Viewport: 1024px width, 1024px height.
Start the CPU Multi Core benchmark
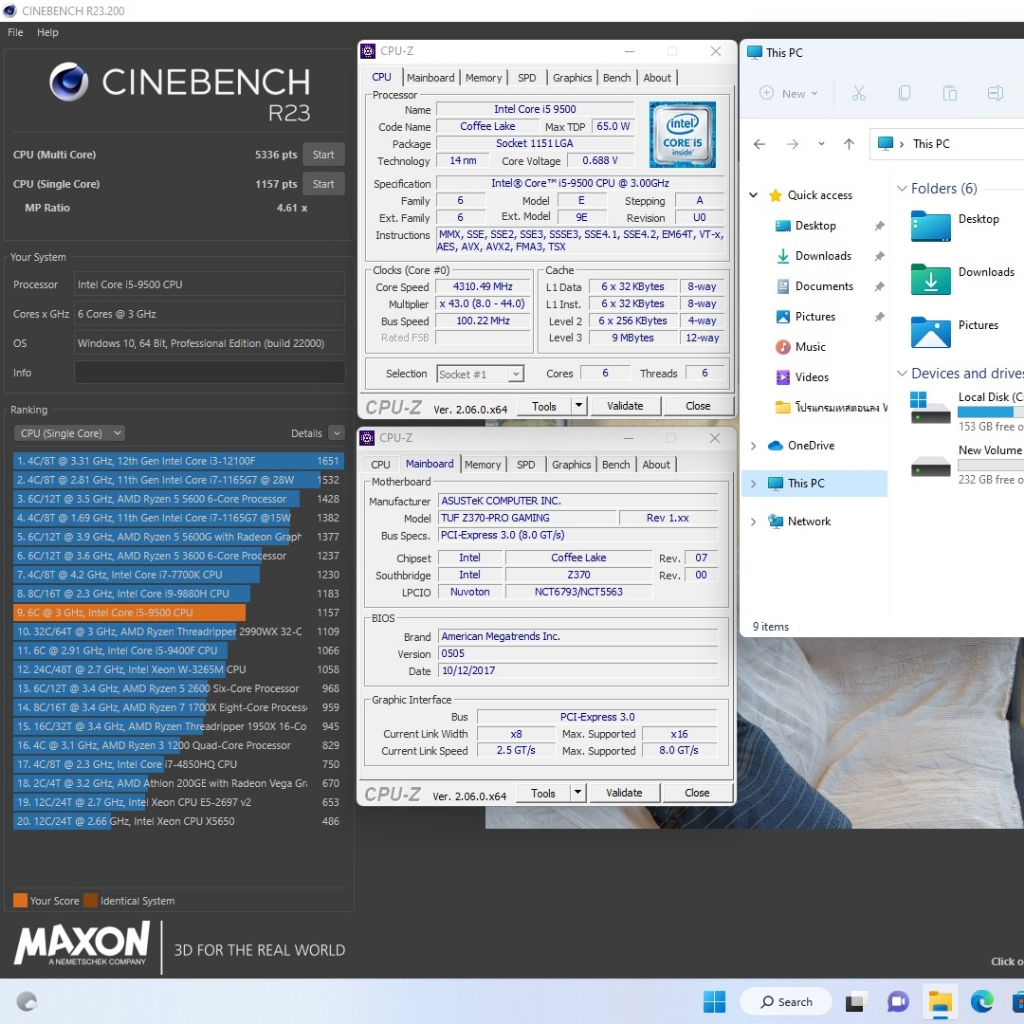click(323, 155)
